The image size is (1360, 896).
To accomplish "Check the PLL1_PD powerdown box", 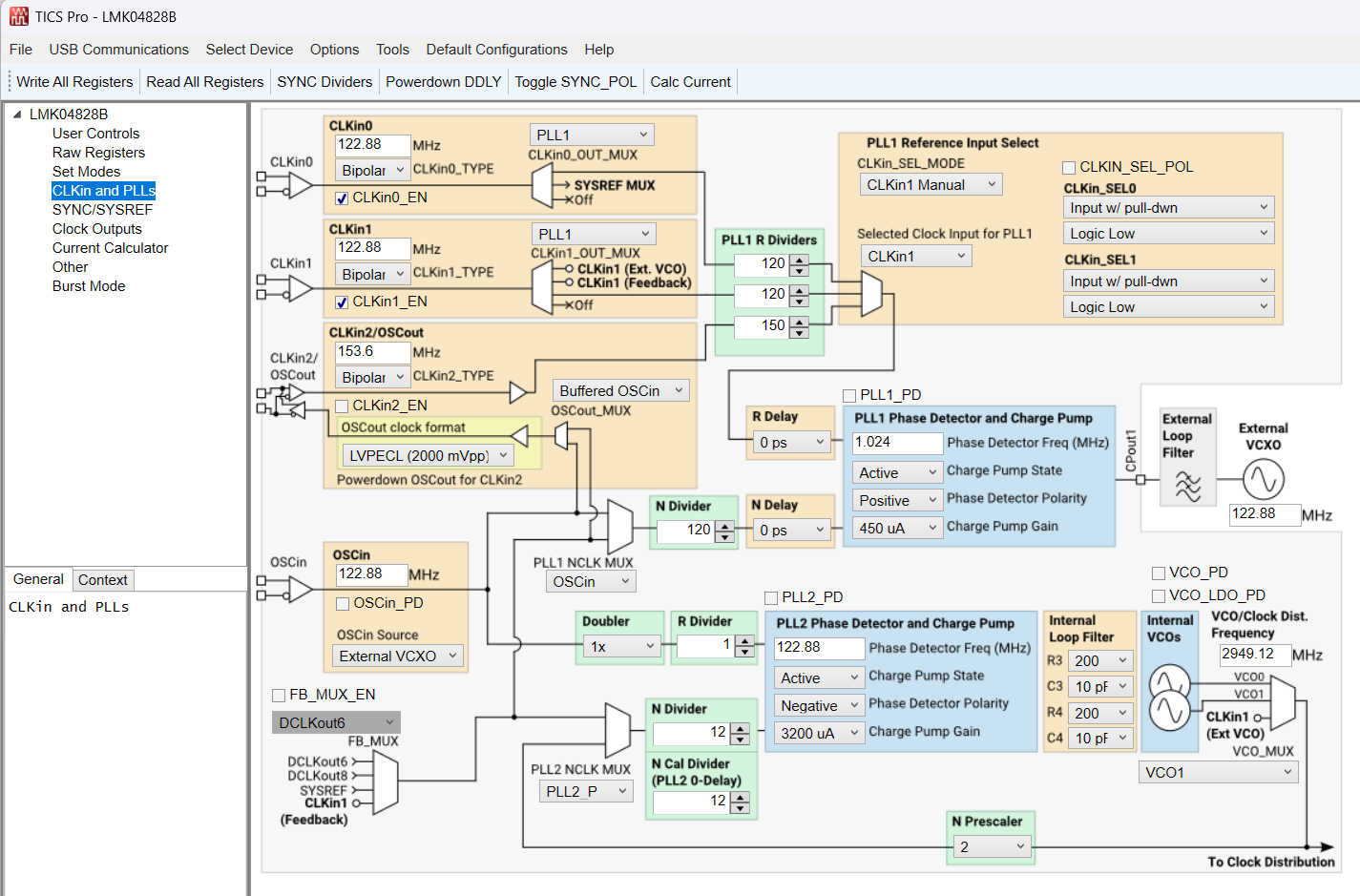I will pyautogui.click(x=848, y=394).
